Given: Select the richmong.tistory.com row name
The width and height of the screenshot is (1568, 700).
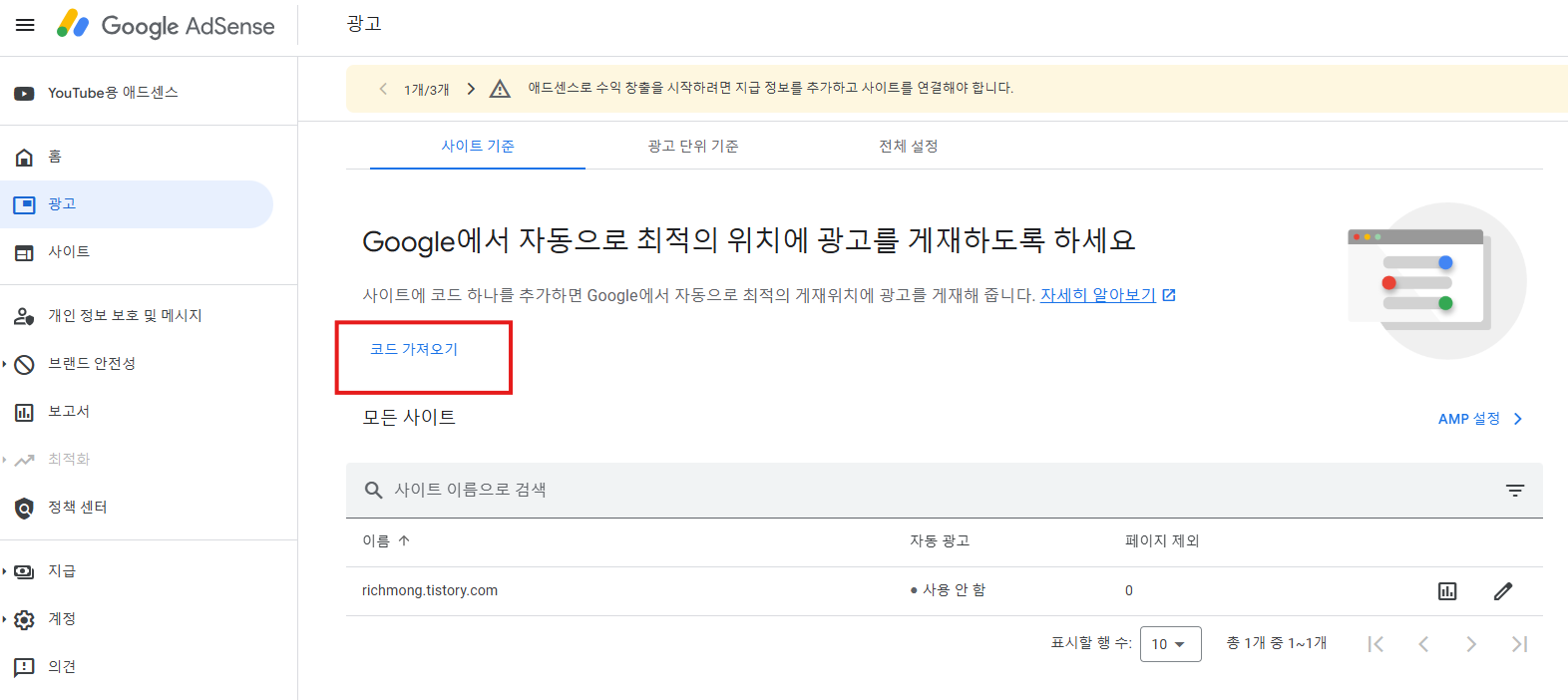Looking at the screenshot, I should pos(430,591).
